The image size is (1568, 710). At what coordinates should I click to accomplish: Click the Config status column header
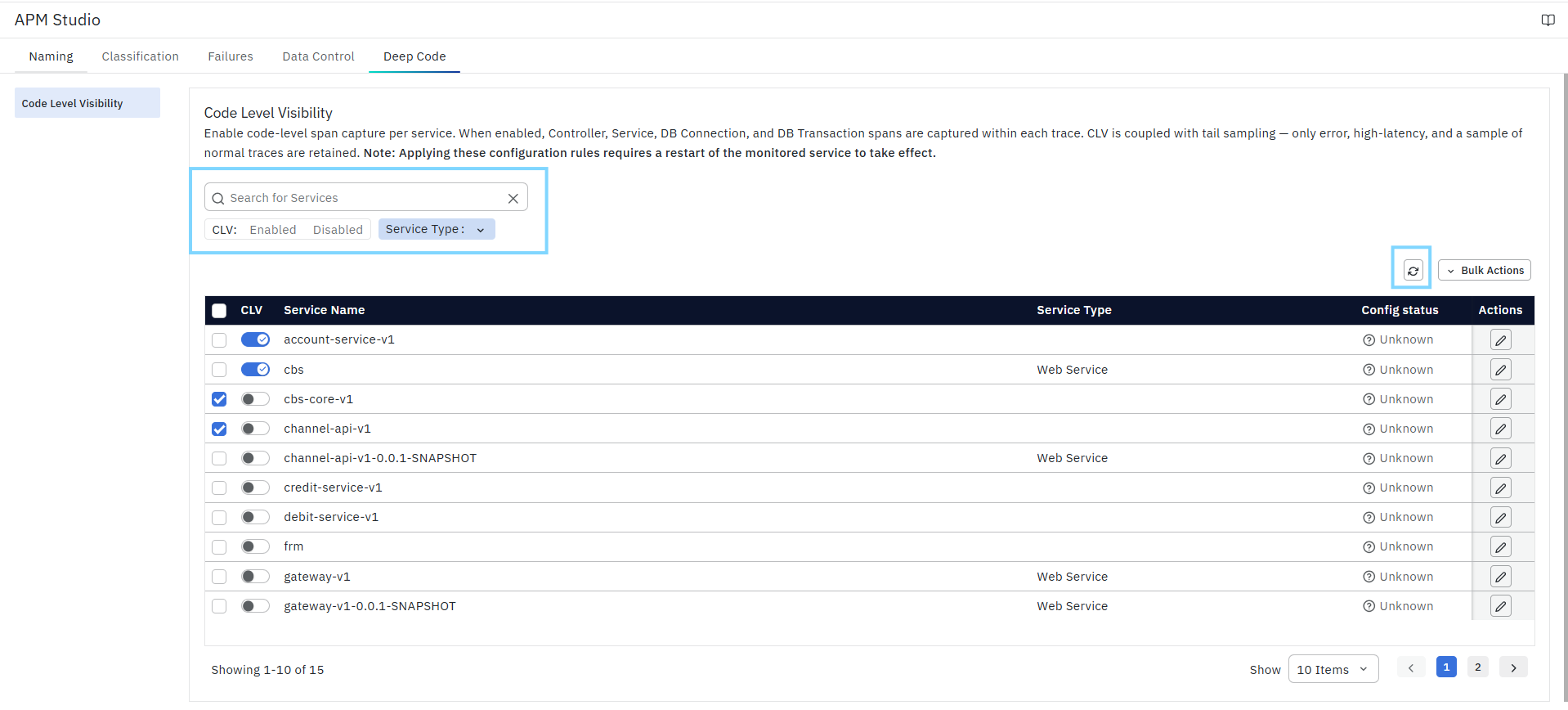pos(1400,310)
